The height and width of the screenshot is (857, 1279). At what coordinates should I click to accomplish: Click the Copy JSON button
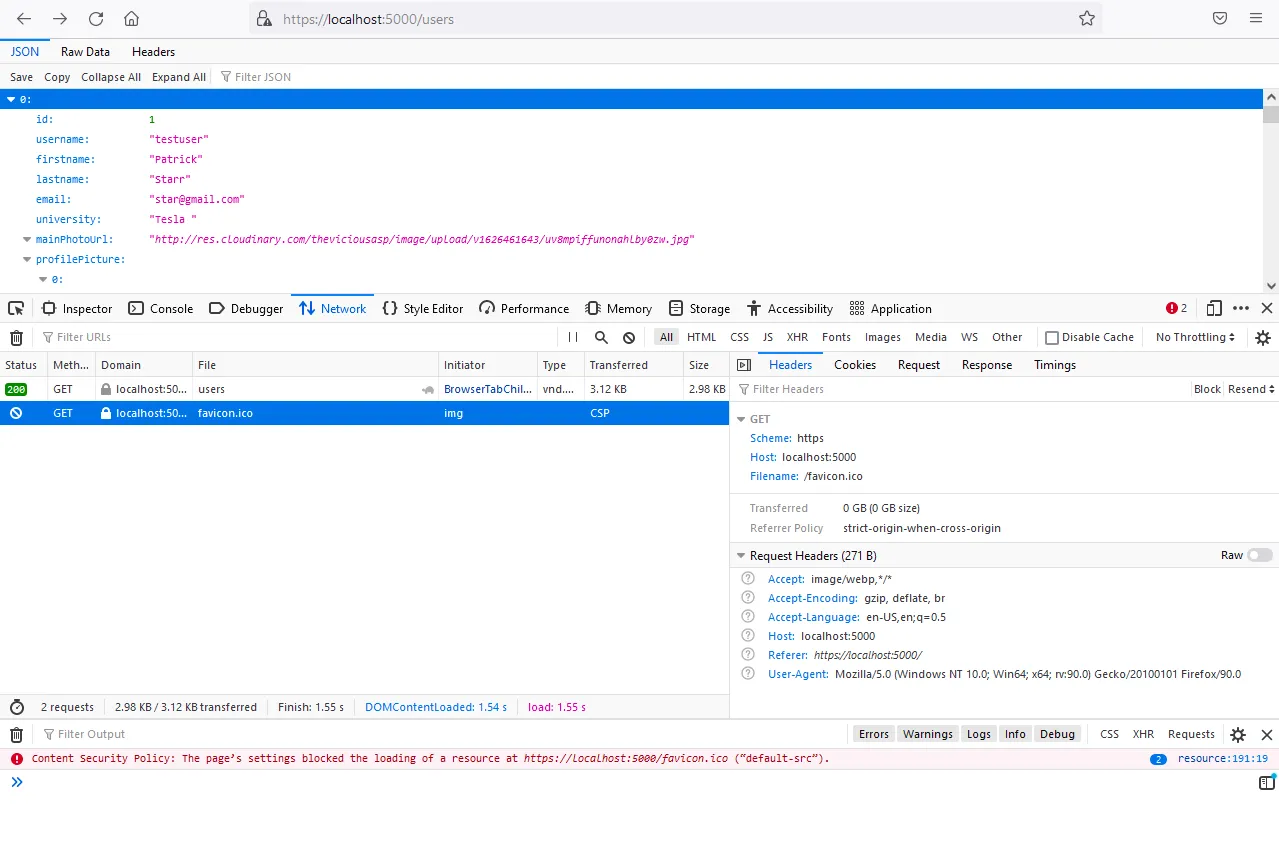(57, 77)
